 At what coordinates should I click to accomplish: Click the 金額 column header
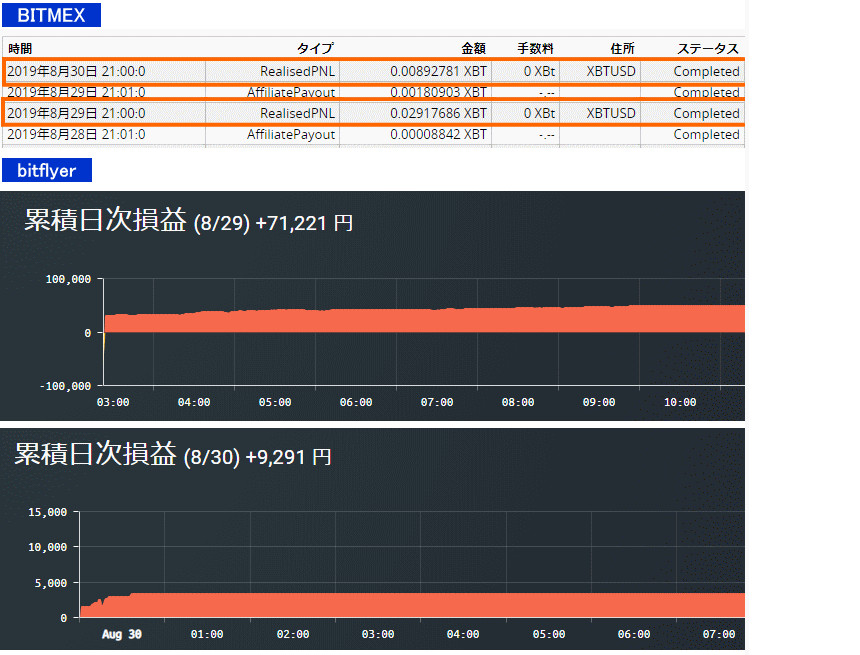[473, 49]
